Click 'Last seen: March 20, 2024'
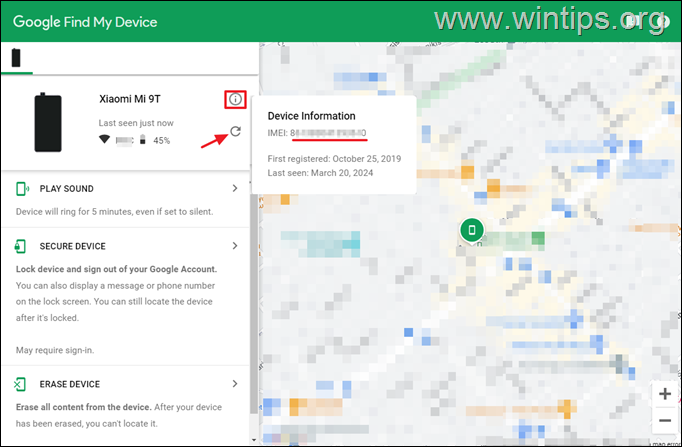 pos(320,173)
